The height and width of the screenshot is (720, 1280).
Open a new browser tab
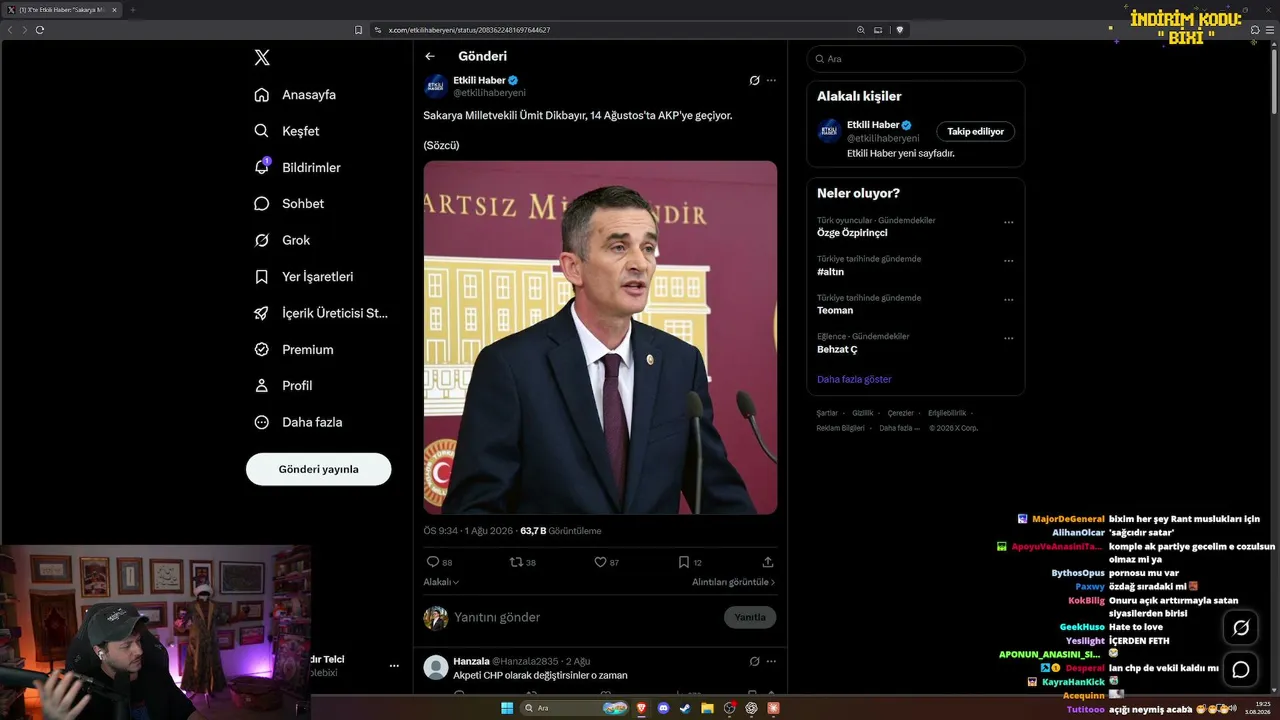click(132, 10)
